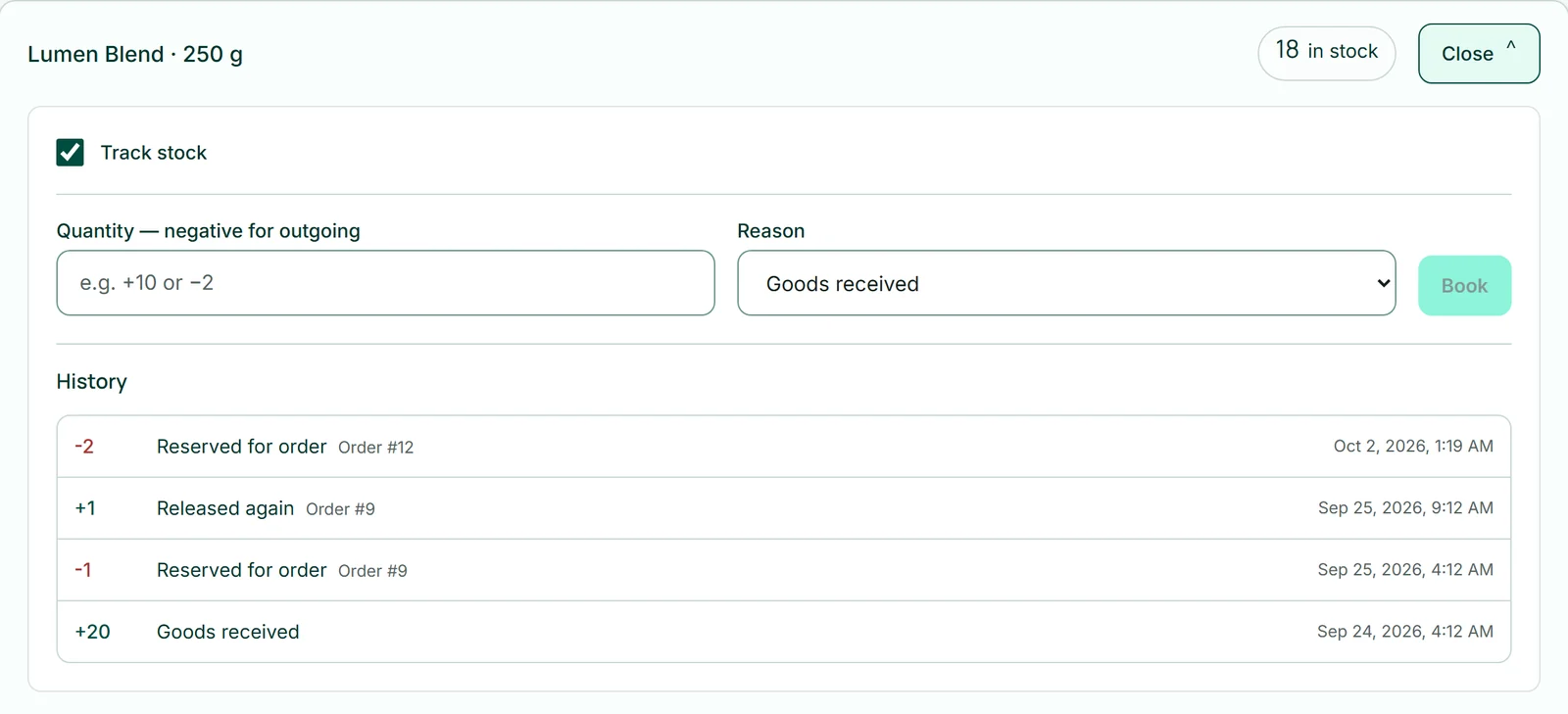Open the Order #12 reference
The width and height of the screenshot is (1568, 714).
[x=376, y=448]
